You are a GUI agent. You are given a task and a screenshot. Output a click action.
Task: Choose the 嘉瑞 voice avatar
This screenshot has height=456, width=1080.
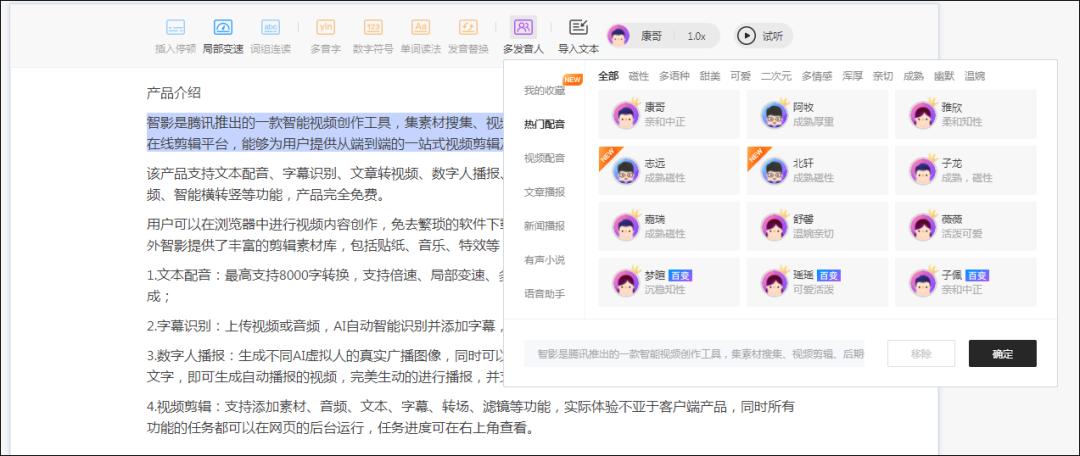point(625,227)
